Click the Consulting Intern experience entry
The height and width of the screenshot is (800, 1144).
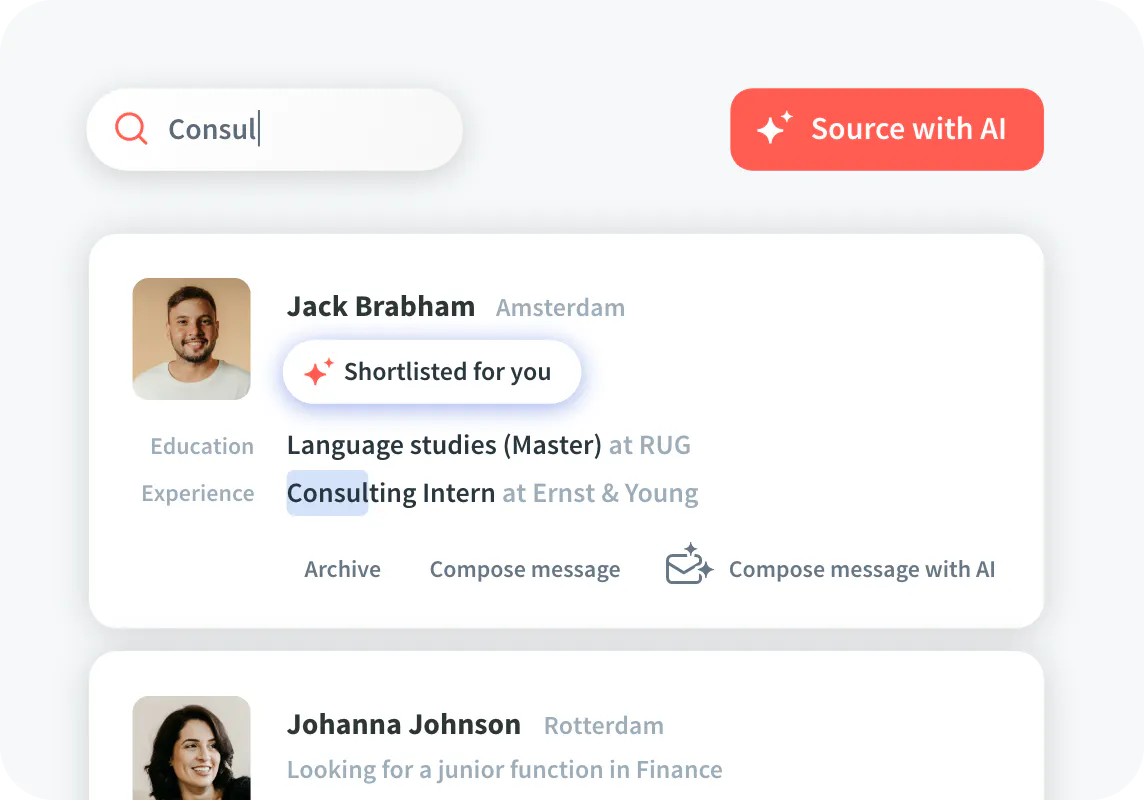coord(391,493)
